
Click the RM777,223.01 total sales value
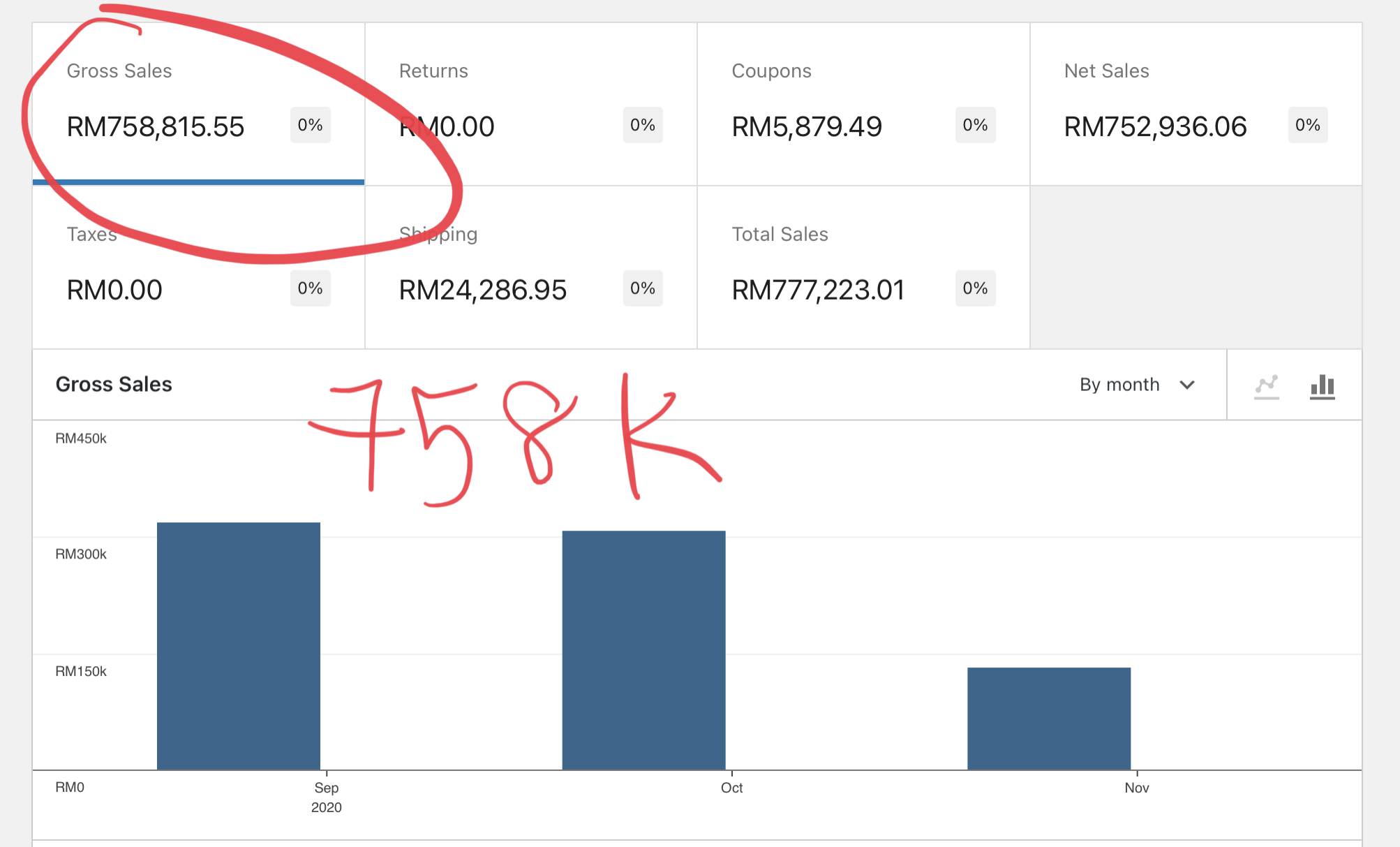tap(818, 290)
